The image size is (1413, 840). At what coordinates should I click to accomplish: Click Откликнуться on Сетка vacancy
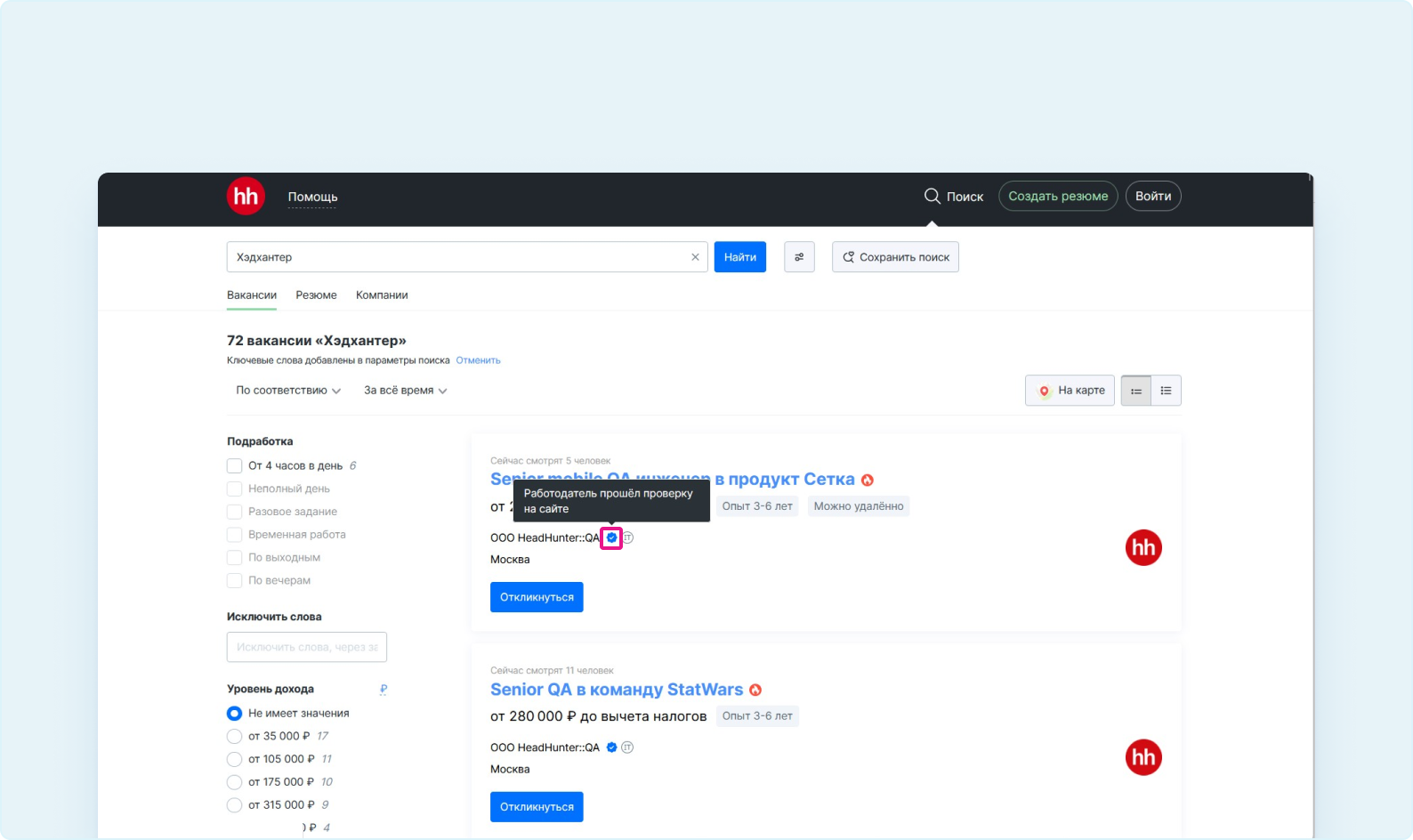(537, 597)
